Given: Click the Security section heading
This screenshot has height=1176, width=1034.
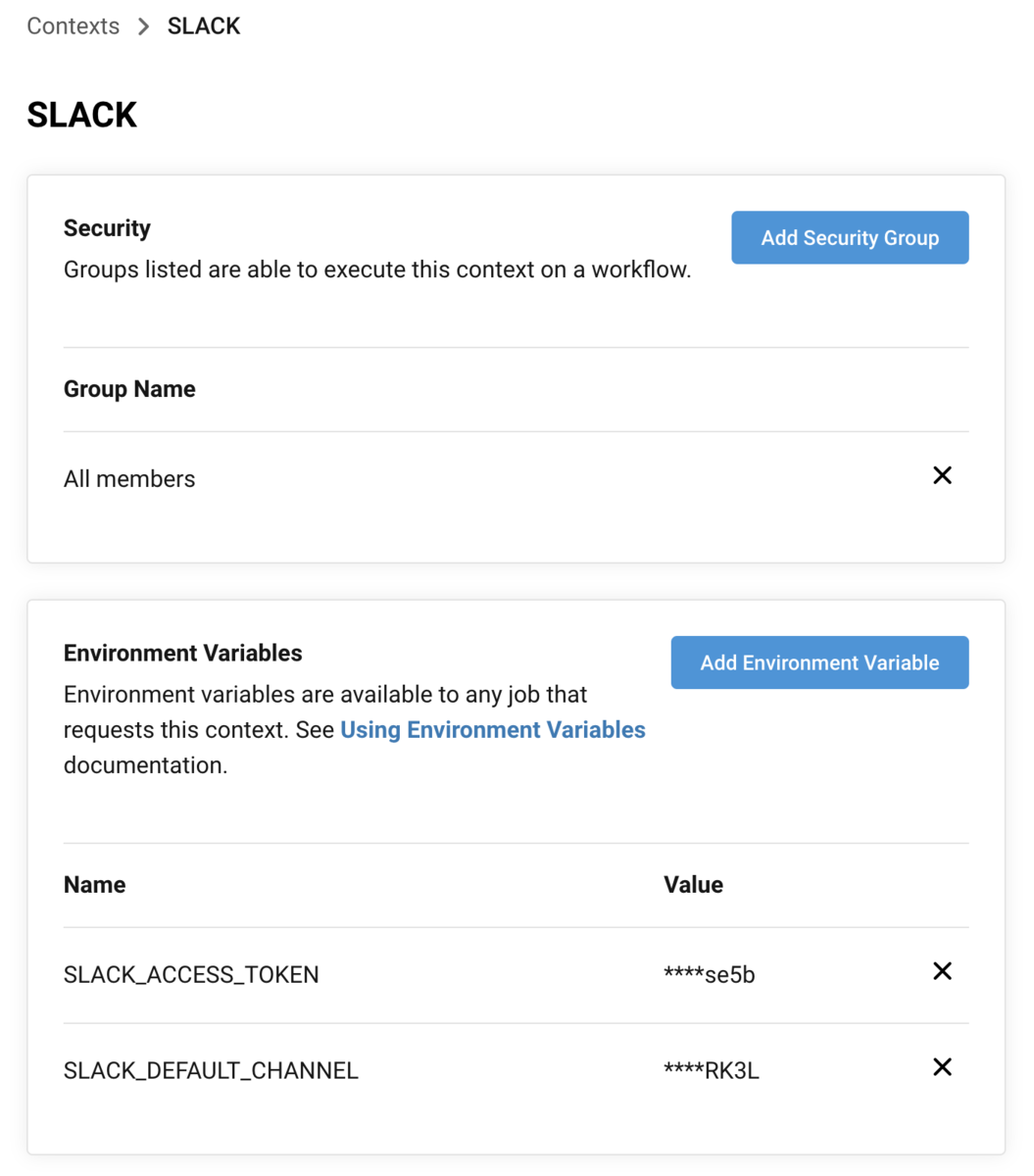Looking at the screenshot, I should [x=107, y=228].
